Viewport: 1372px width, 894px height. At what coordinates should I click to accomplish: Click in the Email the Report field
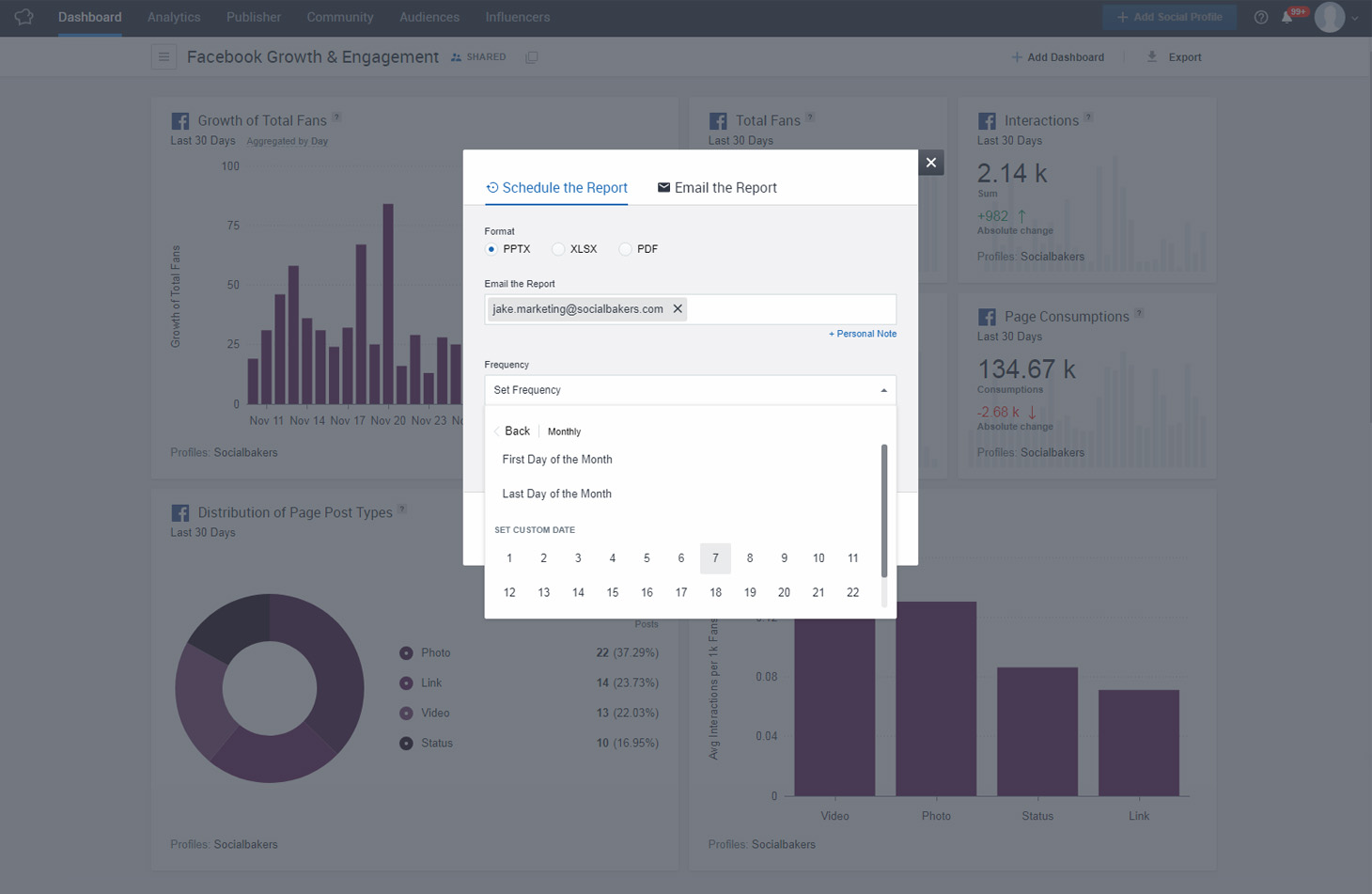pyautogui.click(x=690, y=309)
